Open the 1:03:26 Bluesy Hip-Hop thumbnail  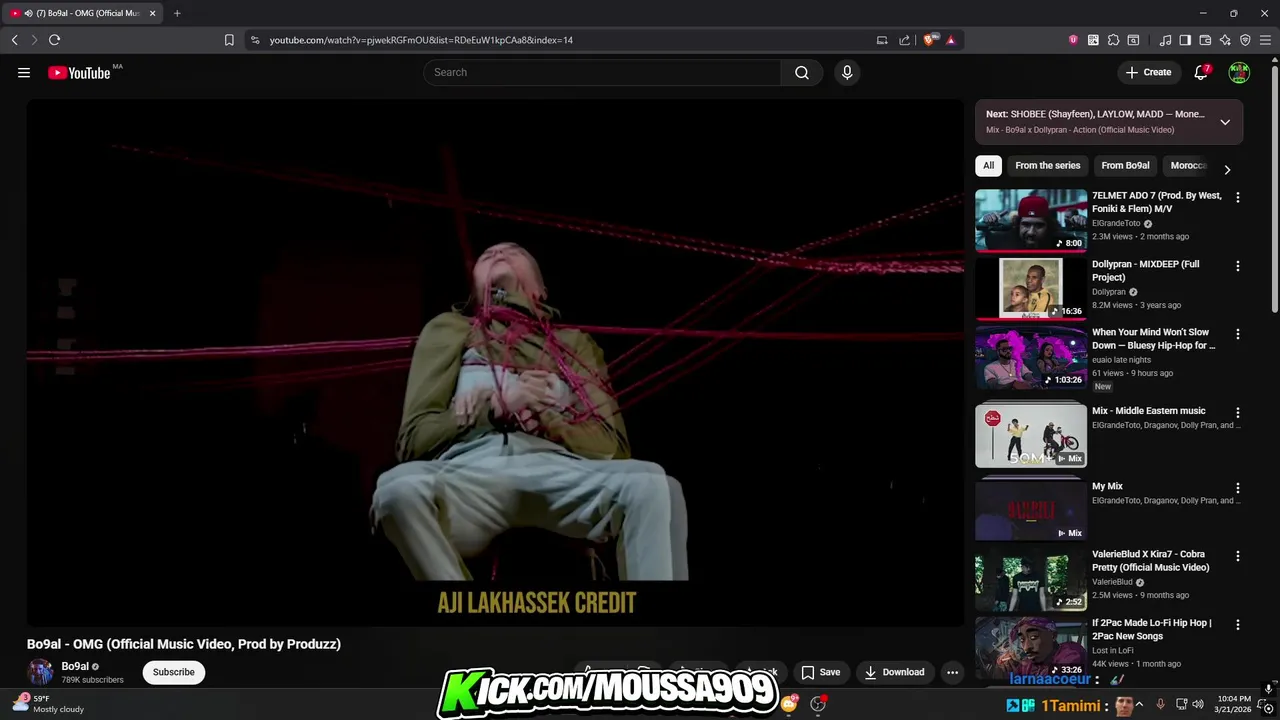pos(1031,357)
